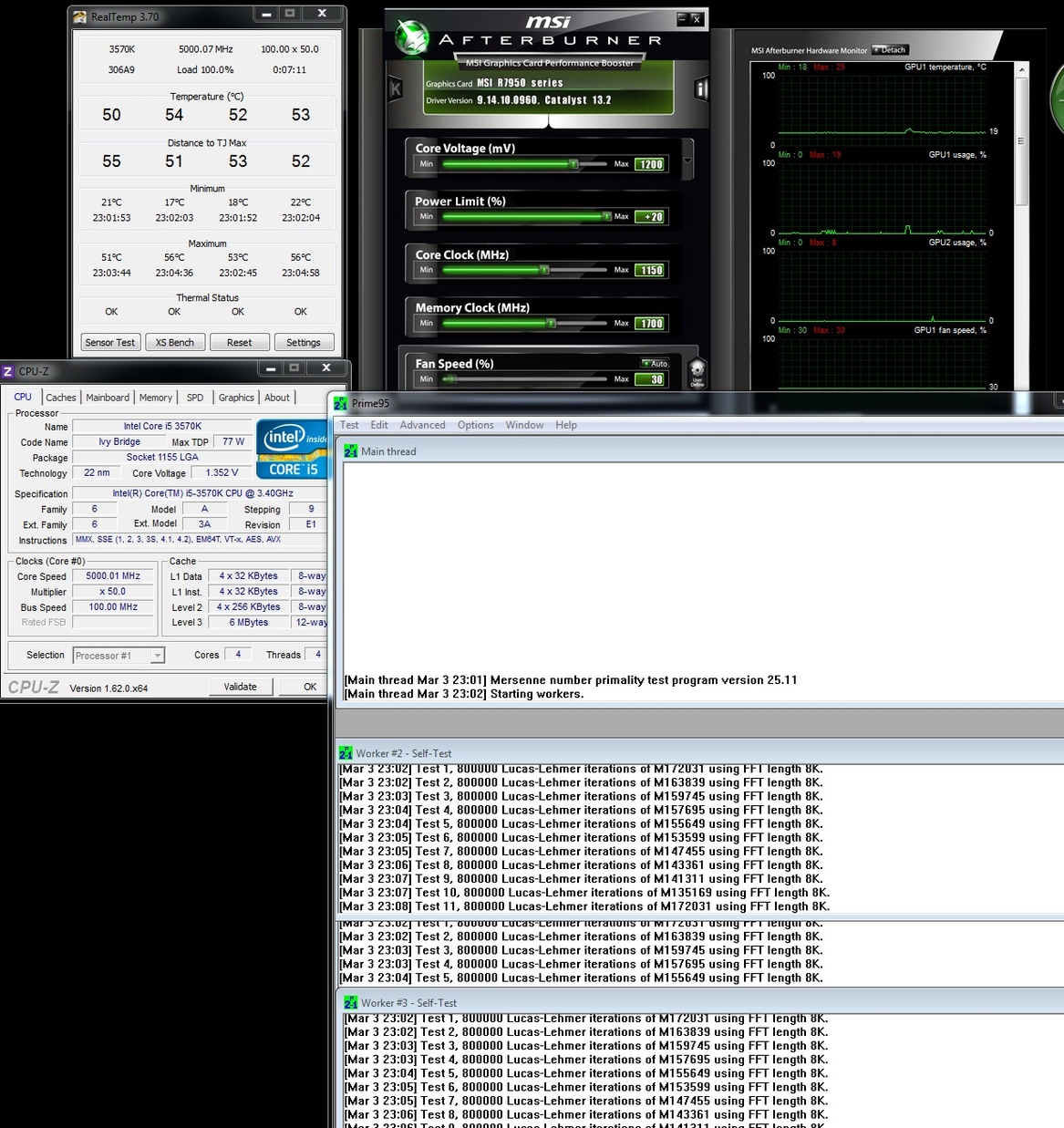
Task: Detach the Afterburner Hardware Monitor
Action: (890, 50)
